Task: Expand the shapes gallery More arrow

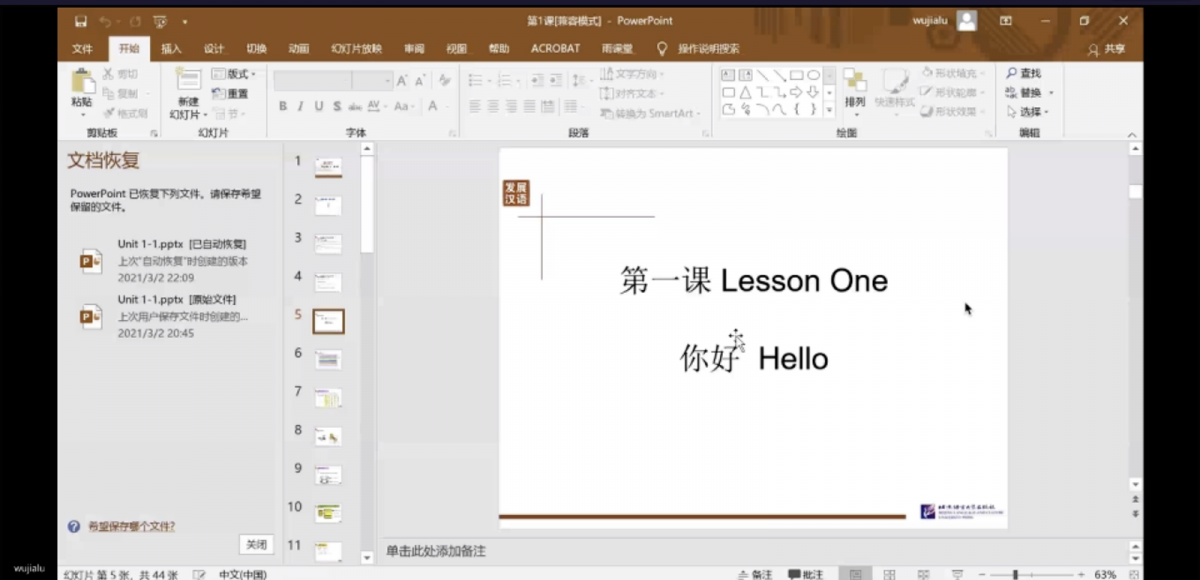Action: coord(829,110)
